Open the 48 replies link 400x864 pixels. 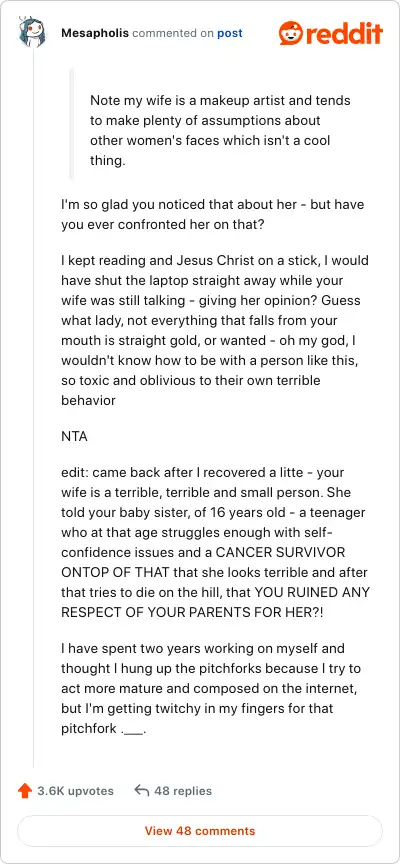point(183,791)
